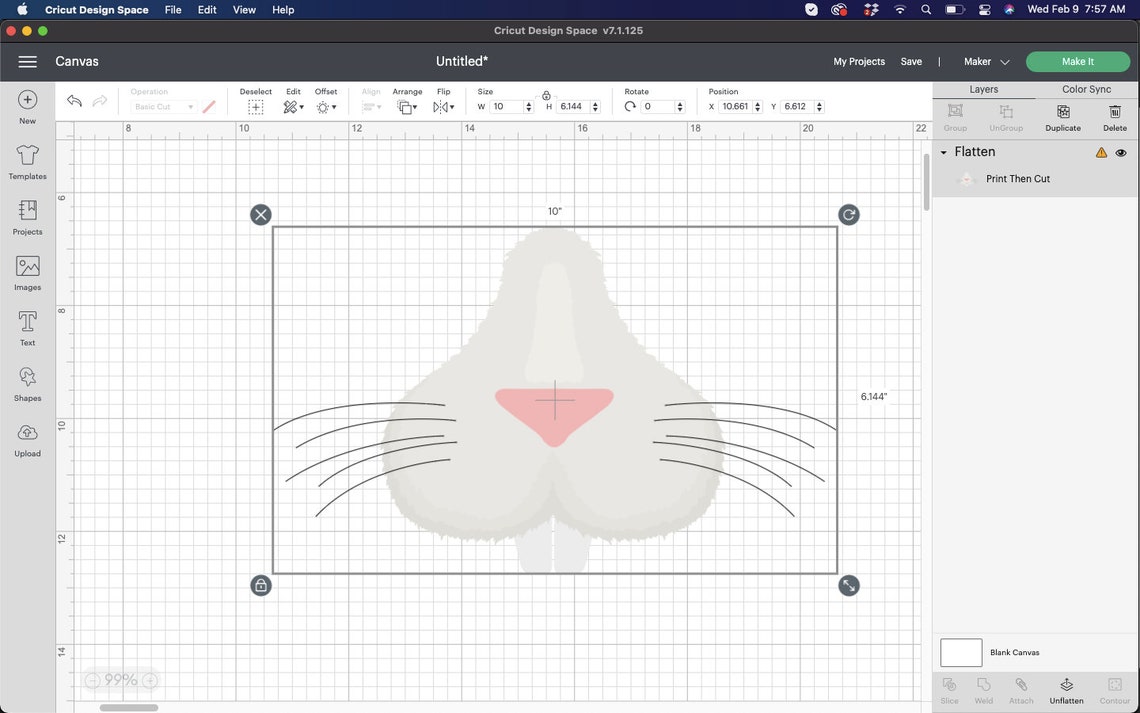Open the Templates panel
This screenshot has height=713, width=1140.
point(26,160)
